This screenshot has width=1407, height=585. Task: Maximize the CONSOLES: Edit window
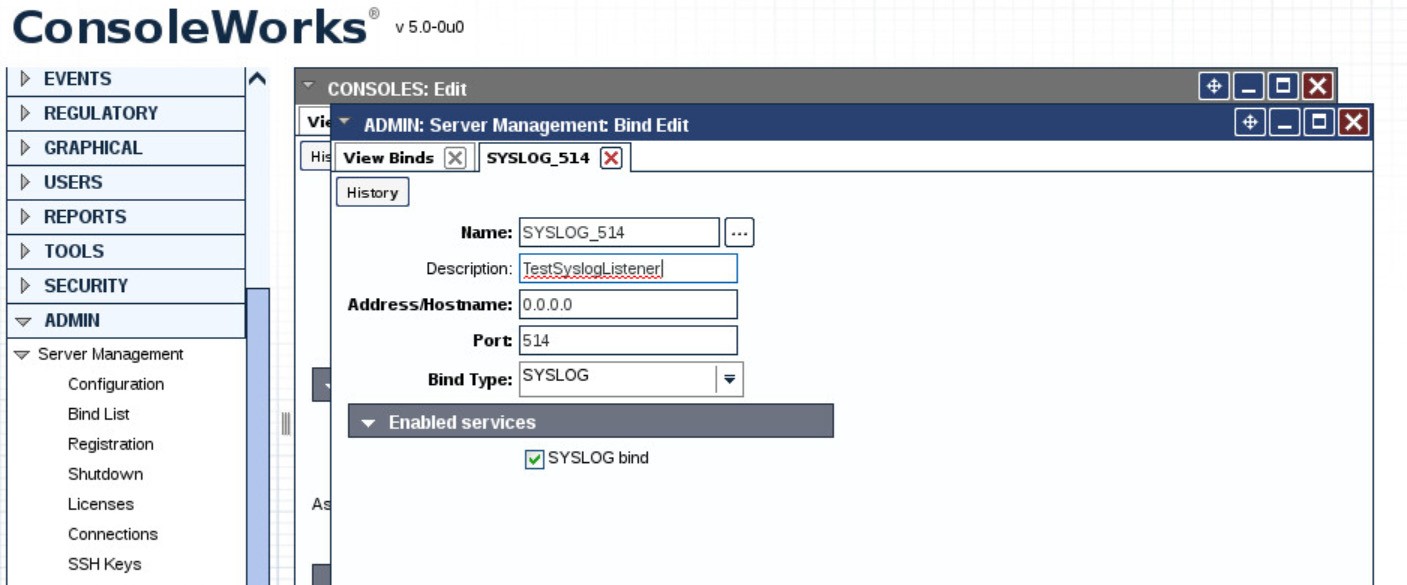click(x=1283, y=88)
